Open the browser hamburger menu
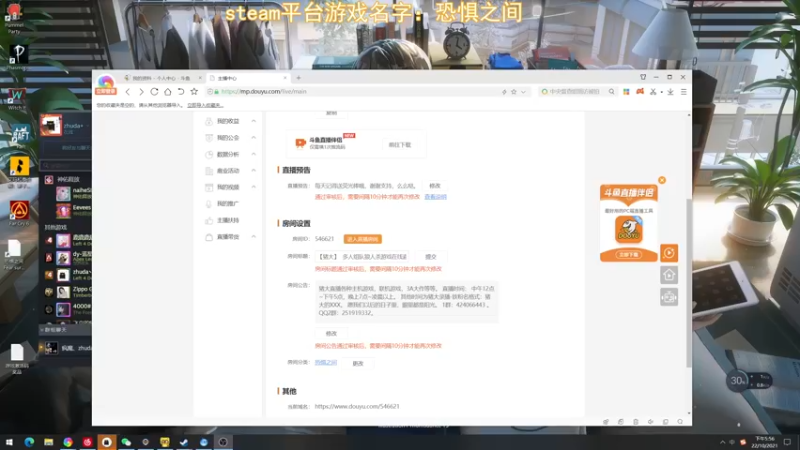 684,92
